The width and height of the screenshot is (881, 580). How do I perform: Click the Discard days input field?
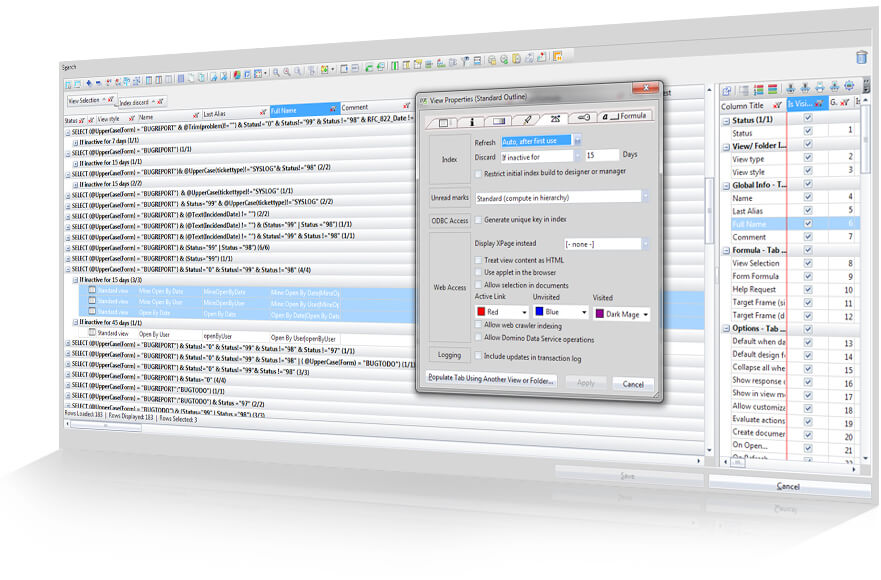click(602, 155)
